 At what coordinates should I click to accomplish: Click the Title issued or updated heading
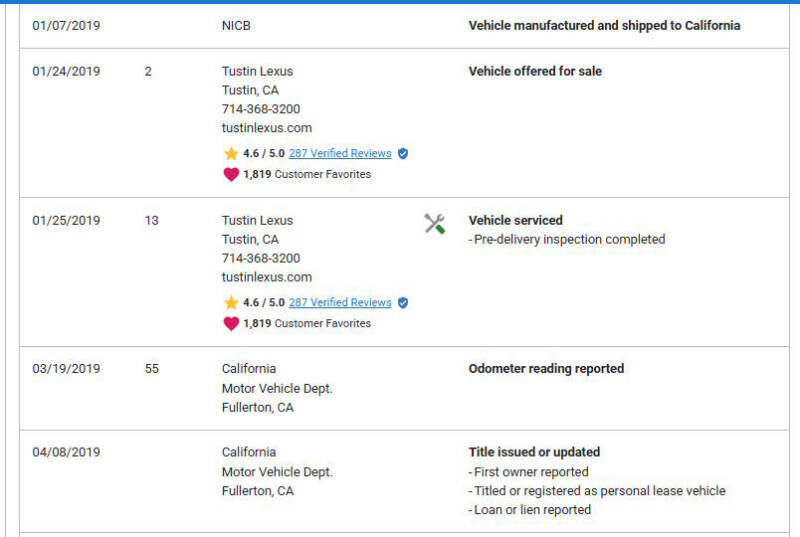click(534, 452)
